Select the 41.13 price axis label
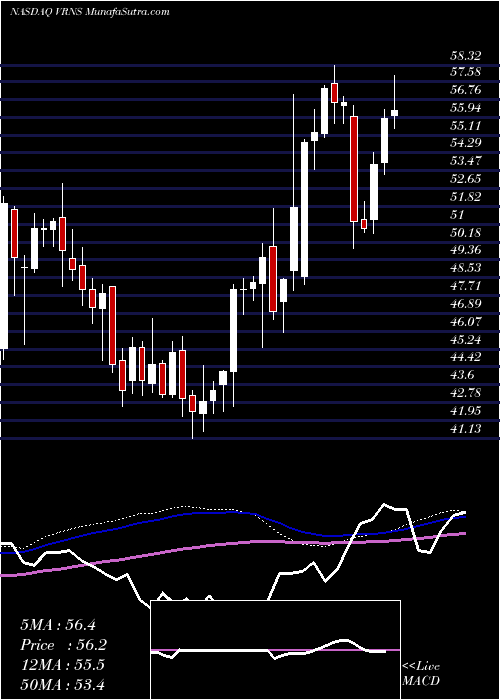Screen dimensions: 500x700 point(465,428)
